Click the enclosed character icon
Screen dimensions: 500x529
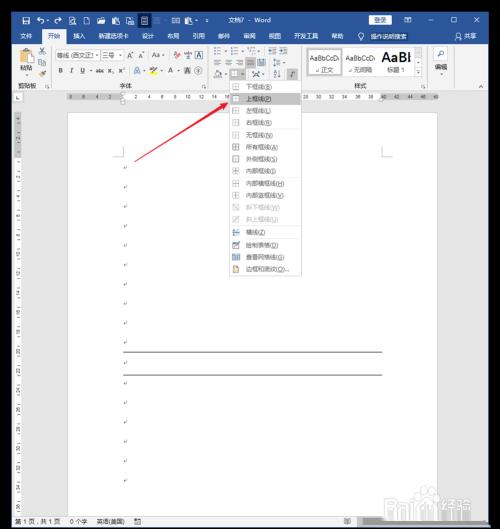pyautogui.click(x=198, y=71)
